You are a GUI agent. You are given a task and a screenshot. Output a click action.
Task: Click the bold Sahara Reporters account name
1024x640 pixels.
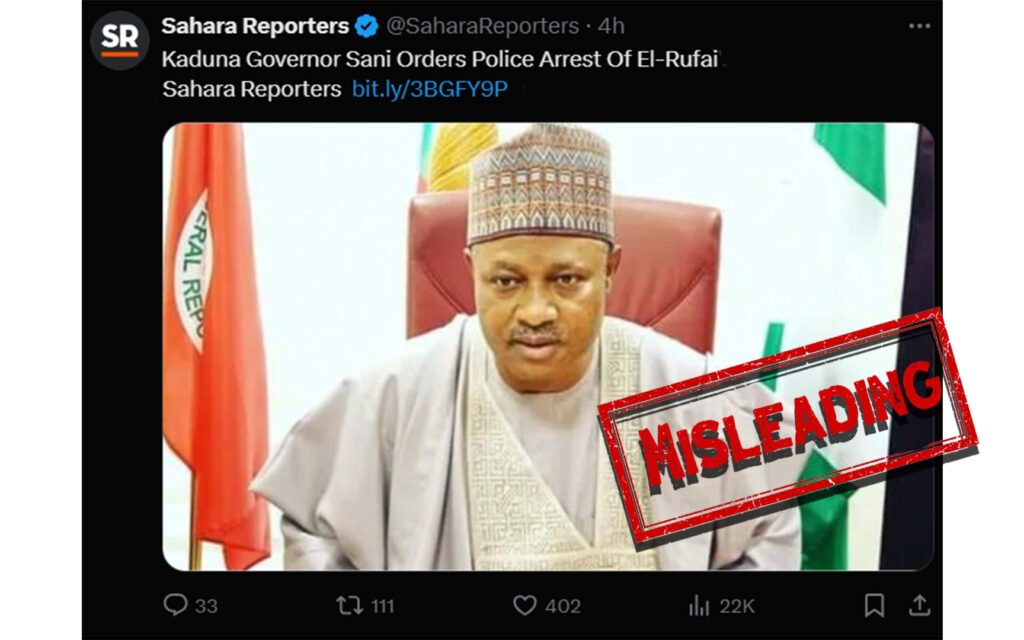[255, 26]
